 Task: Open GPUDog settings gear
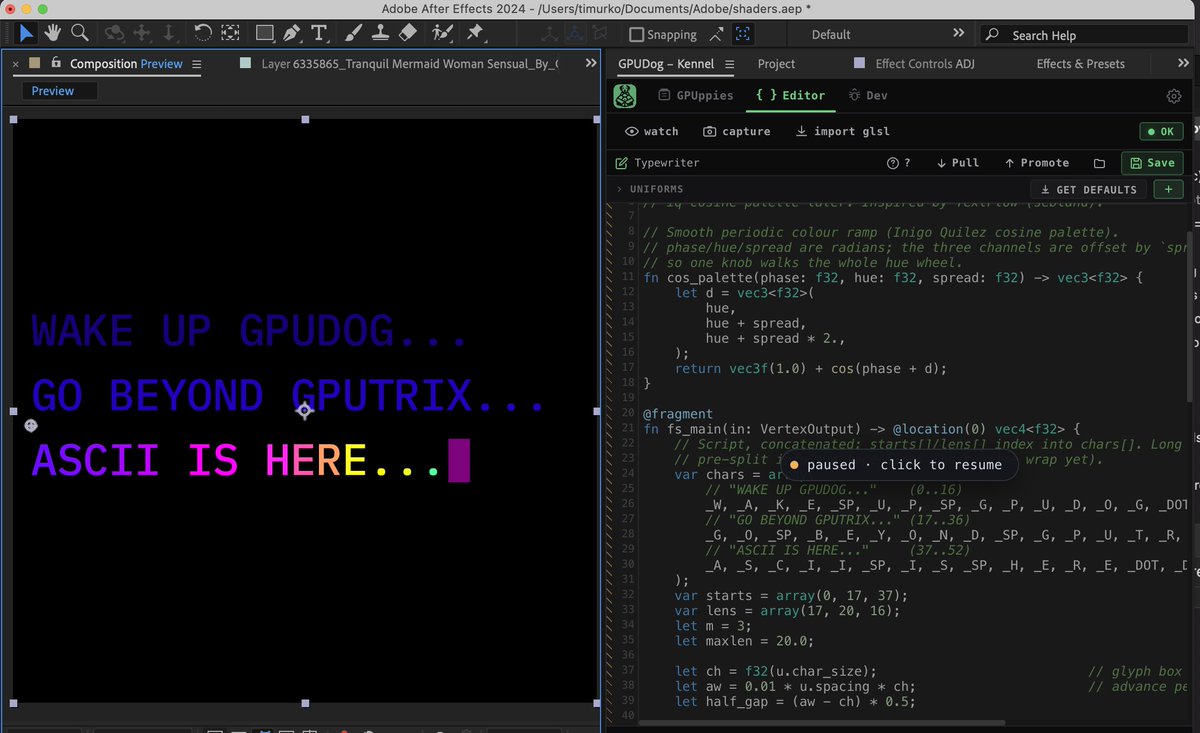1174,96
